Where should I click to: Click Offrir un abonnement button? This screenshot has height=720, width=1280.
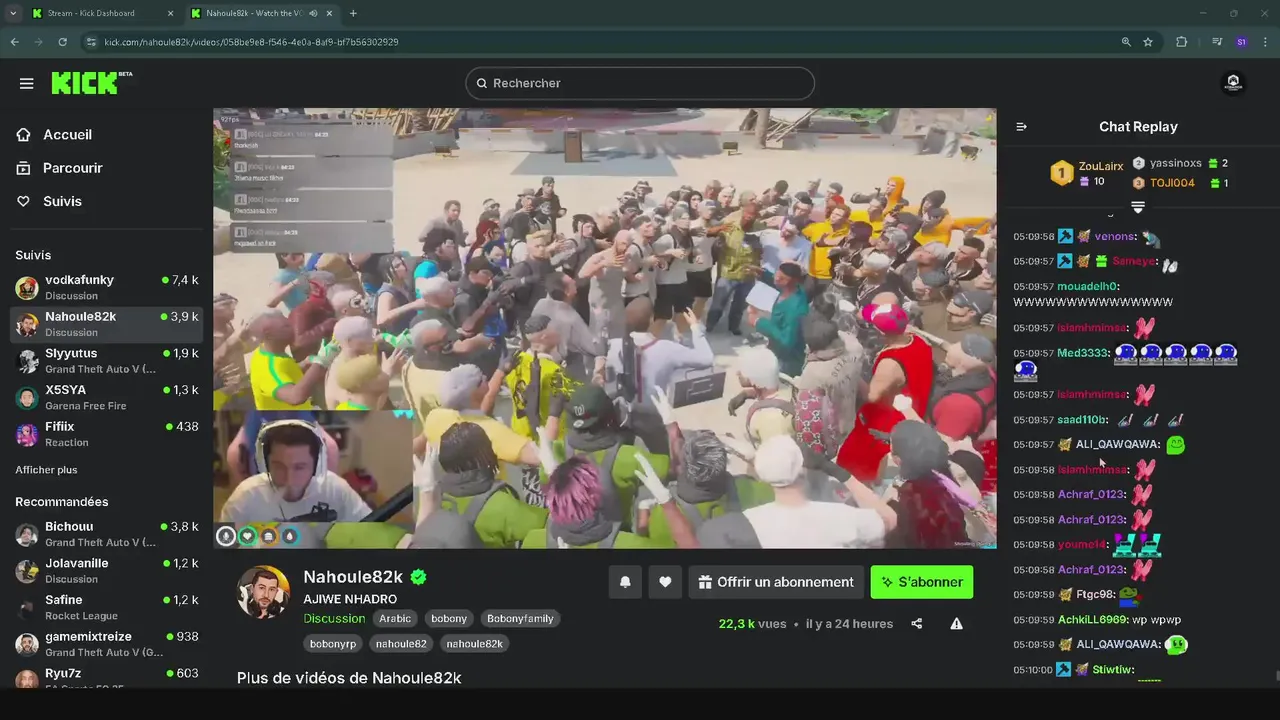pos(776,582)
